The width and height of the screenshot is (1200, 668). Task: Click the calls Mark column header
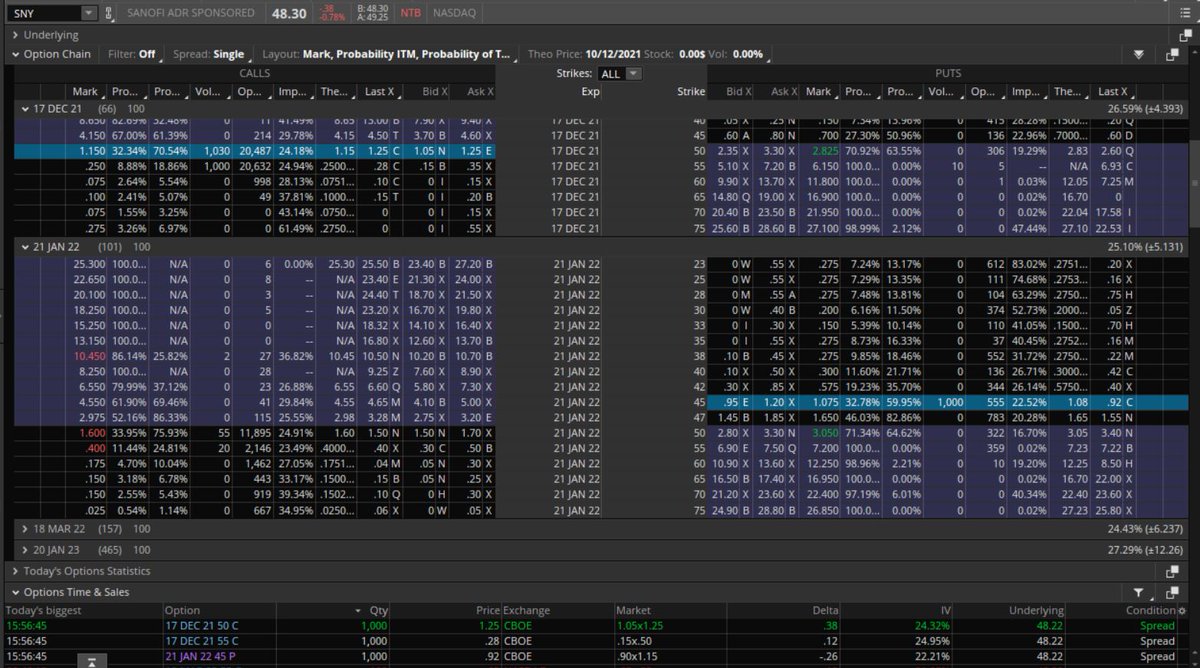(x=86, y=91)
